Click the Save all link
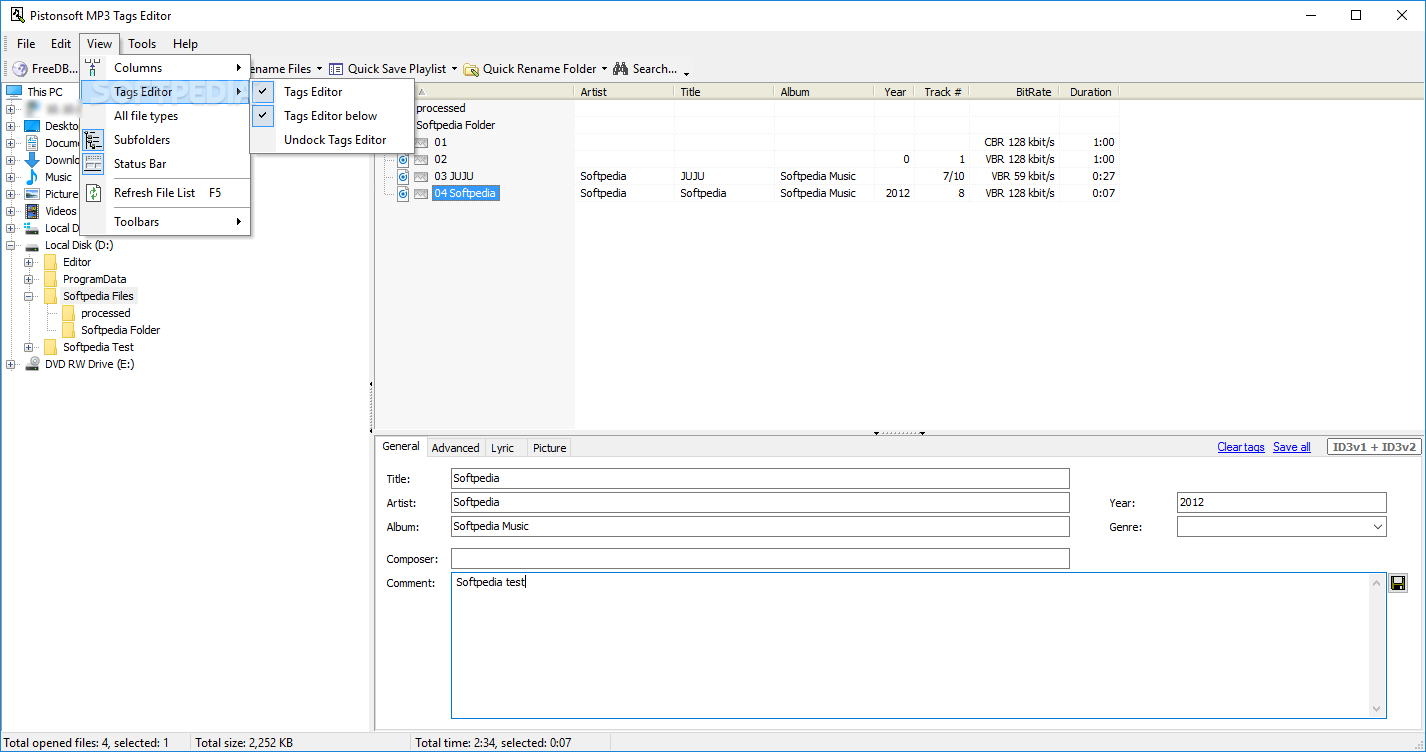 (1291, 447)
